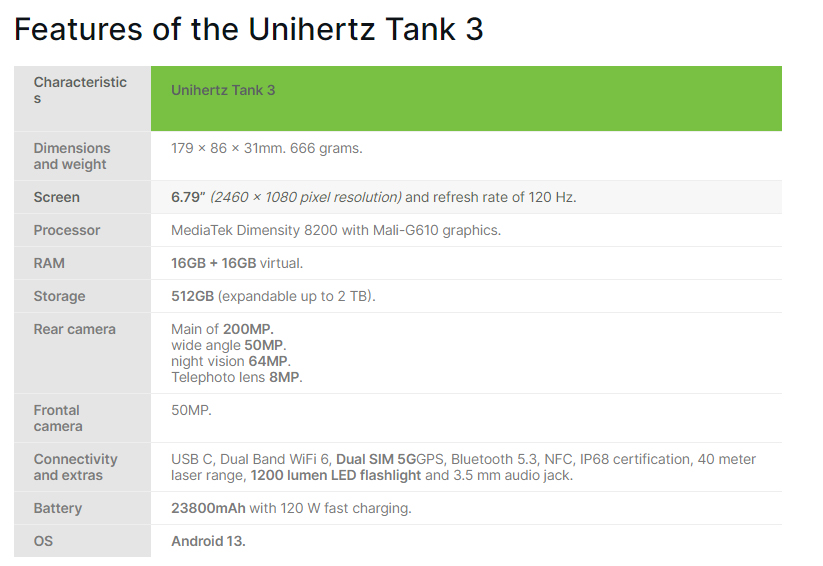Select the Frontal camera row label
This screenshot has height=566, width=823.
point(58,418)
